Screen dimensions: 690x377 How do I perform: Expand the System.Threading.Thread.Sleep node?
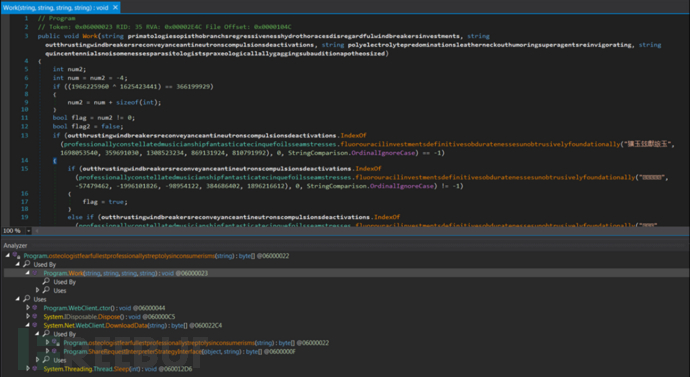[x=28, y=369]
